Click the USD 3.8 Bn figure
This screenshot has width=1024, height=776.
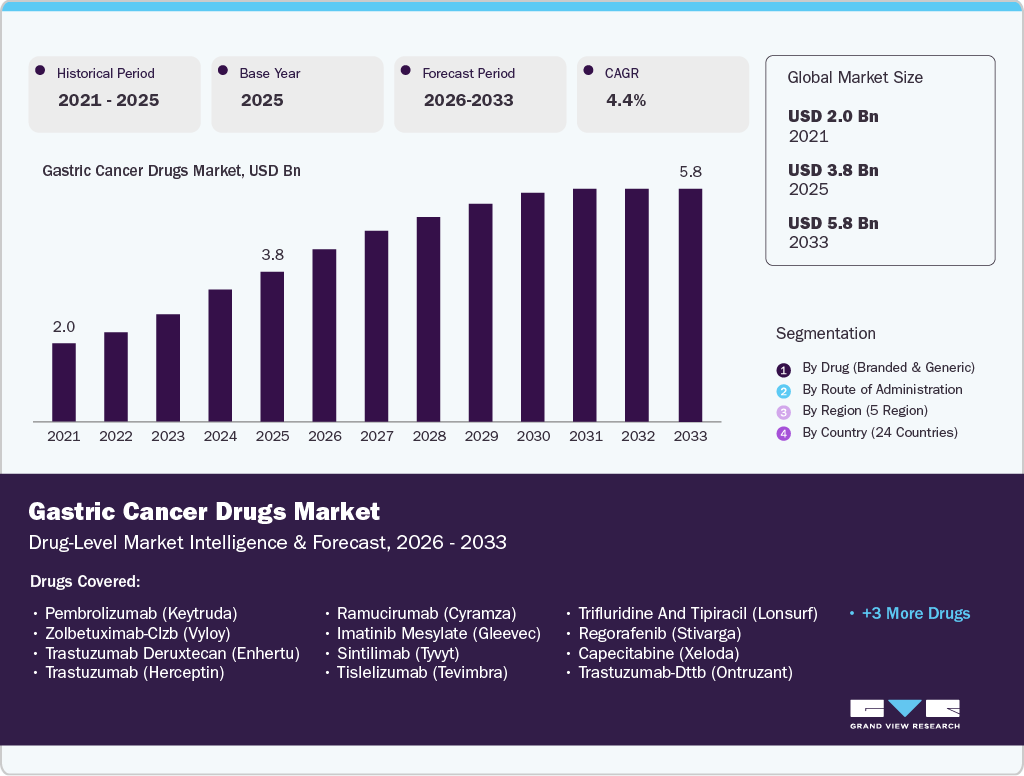[x=833, y=170]
